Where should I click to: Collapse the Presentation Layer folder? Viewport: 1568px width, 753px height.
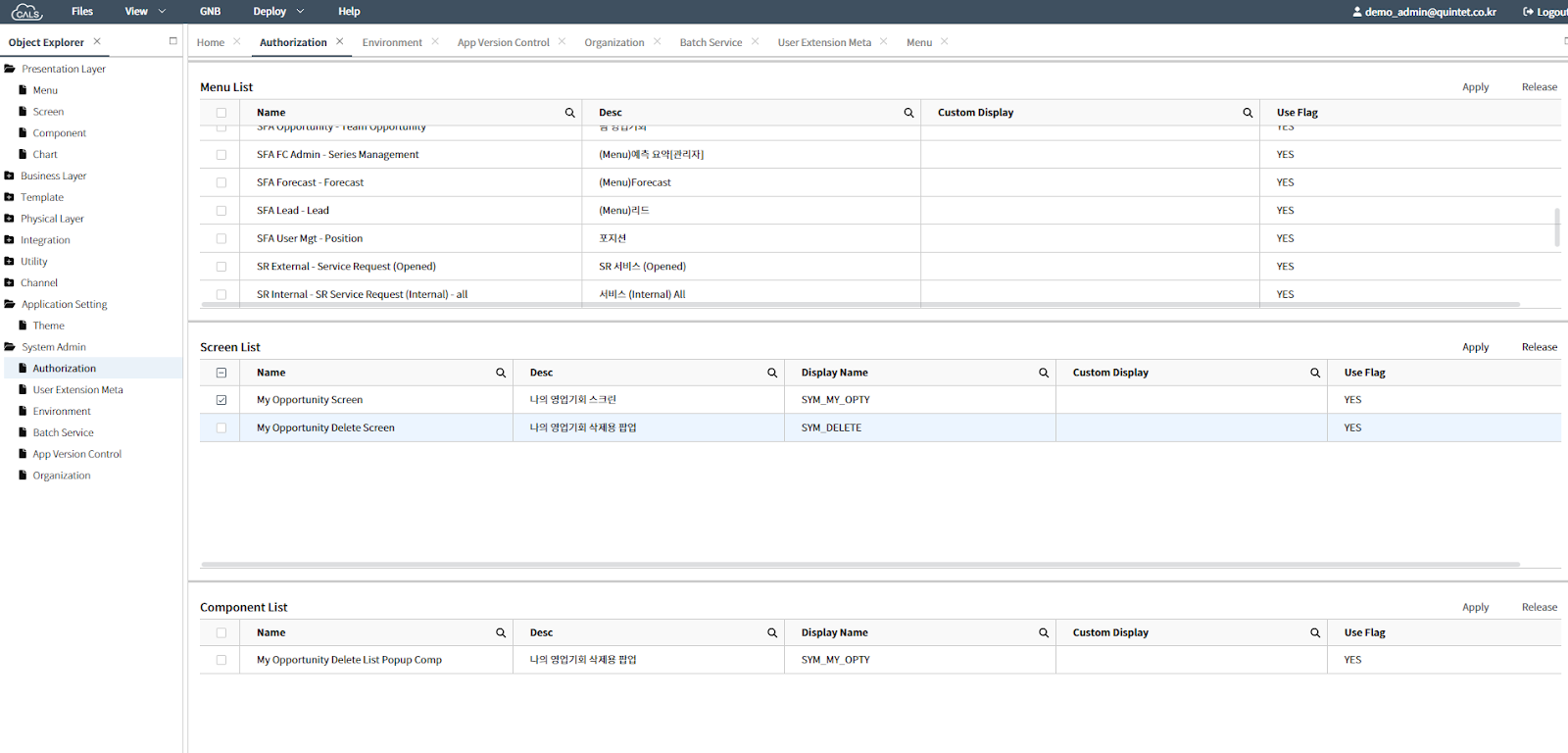coord(10,69)
